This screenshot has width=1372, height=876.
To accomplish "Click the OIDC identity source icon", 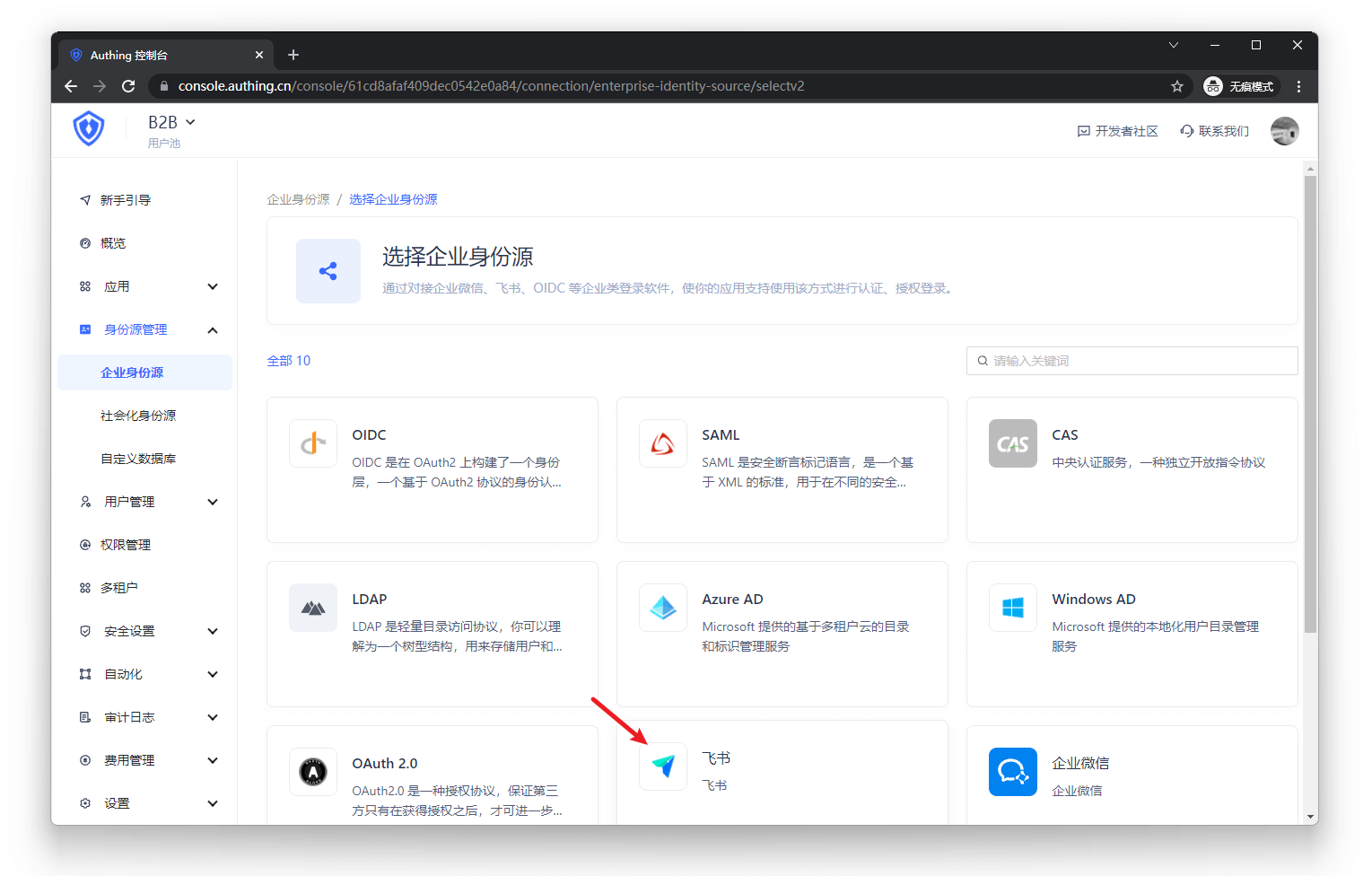I will tap(312, 443).
